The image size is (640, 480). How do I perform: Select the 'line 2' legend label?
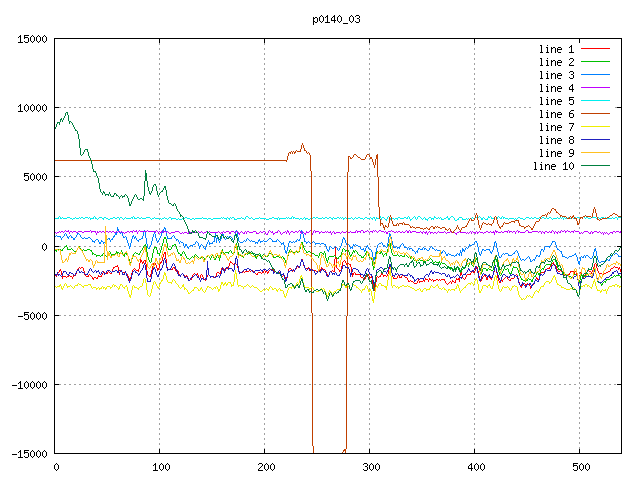tap(556, 62)
